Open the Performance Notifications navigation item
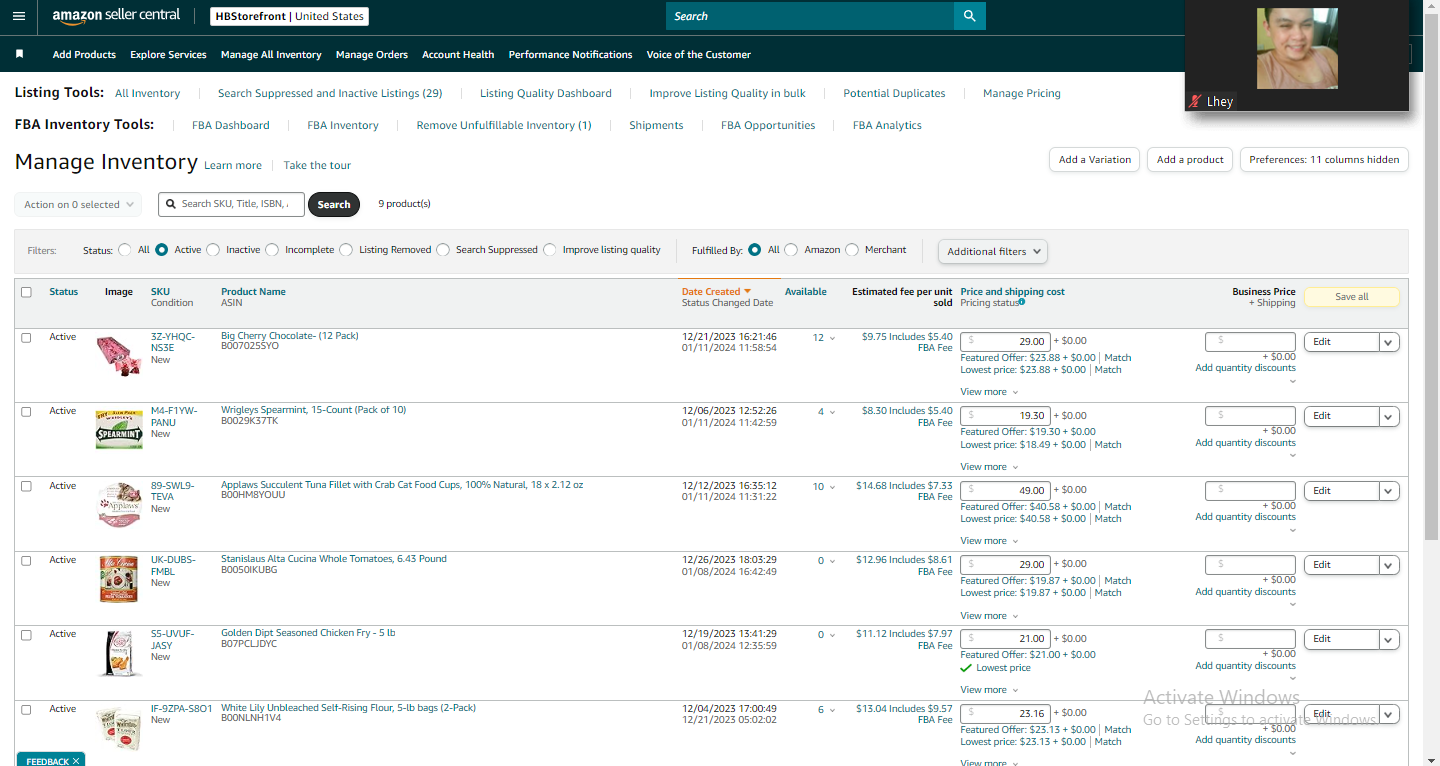1440x766 pixels. pyautogui.click(x=570, y=54)
